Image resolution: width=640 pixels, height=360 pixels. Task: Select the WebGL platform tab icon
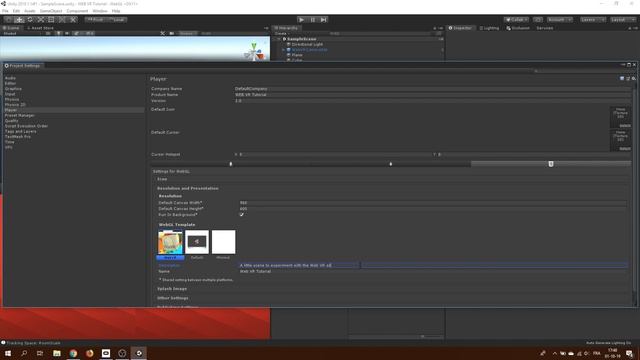pyautogui.click(x=551, y=164)
